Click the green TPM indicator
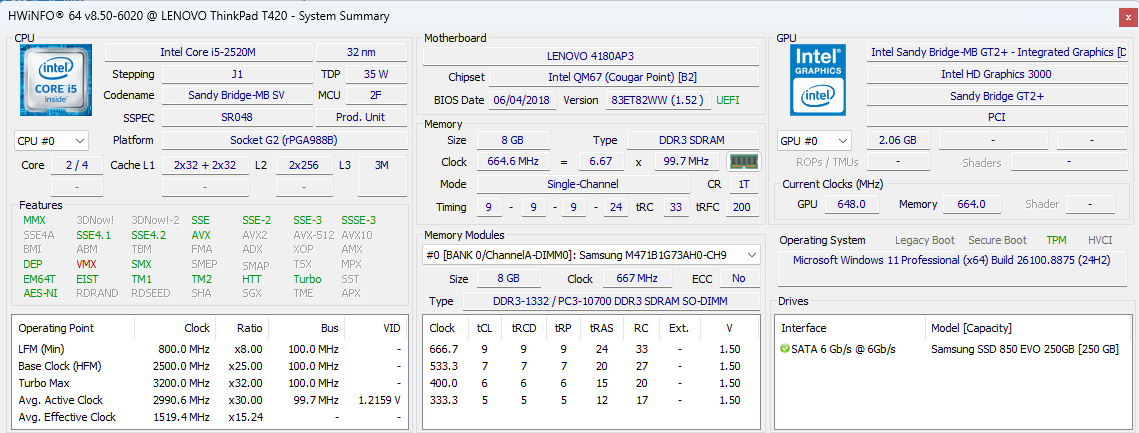This screenshot has height=433, width=1139. pyautogui.click(x=1056, y=240)
